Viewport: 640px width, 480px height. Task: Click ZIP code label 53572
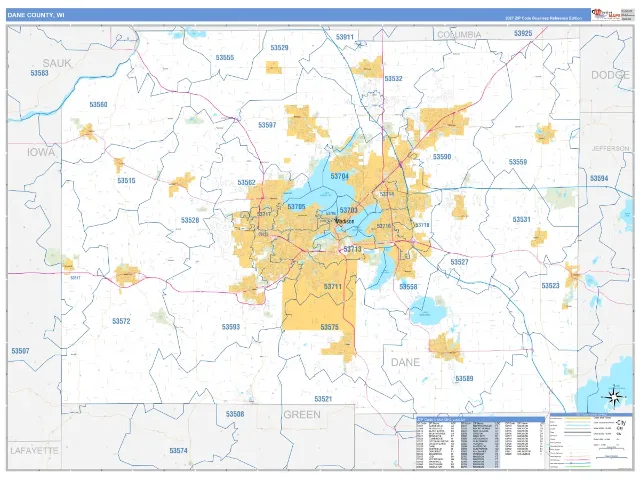pos(121,321)
